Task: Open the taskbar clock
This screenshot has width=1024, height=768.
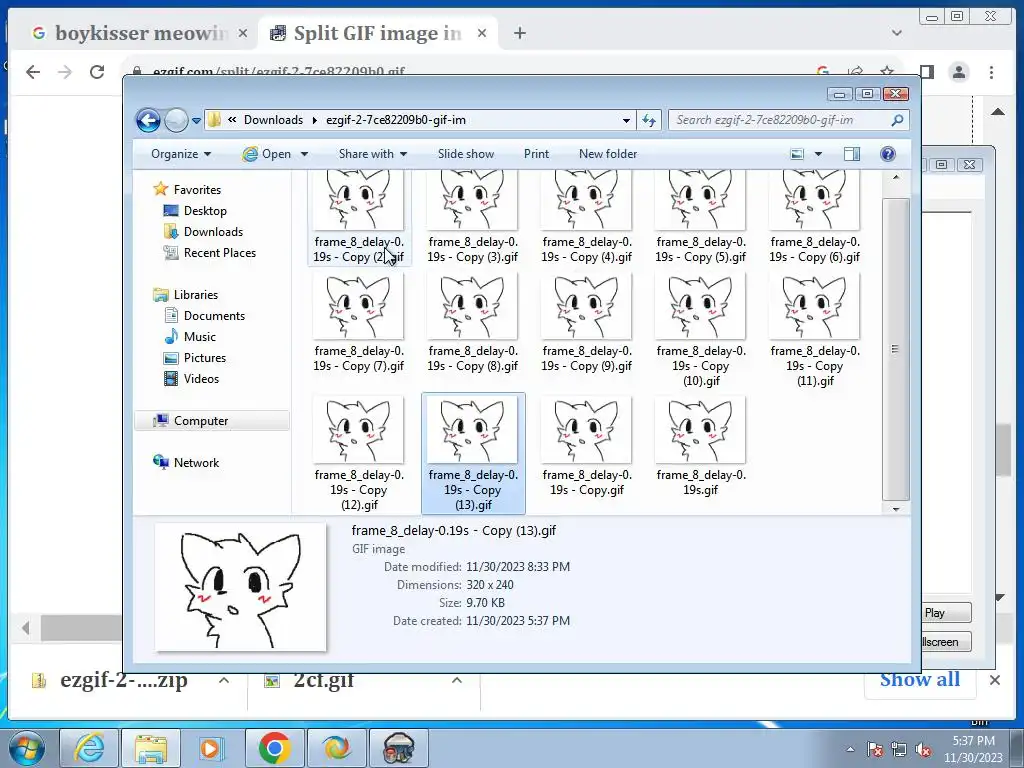Action: click(x=973, y=749)
